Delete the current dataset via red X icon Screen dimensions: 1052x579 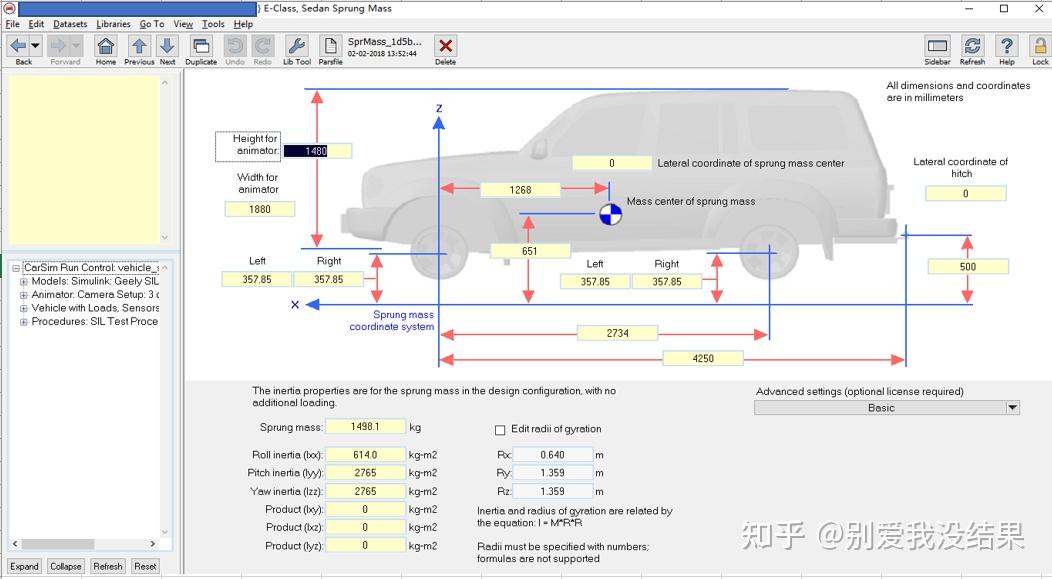(444, 45)
